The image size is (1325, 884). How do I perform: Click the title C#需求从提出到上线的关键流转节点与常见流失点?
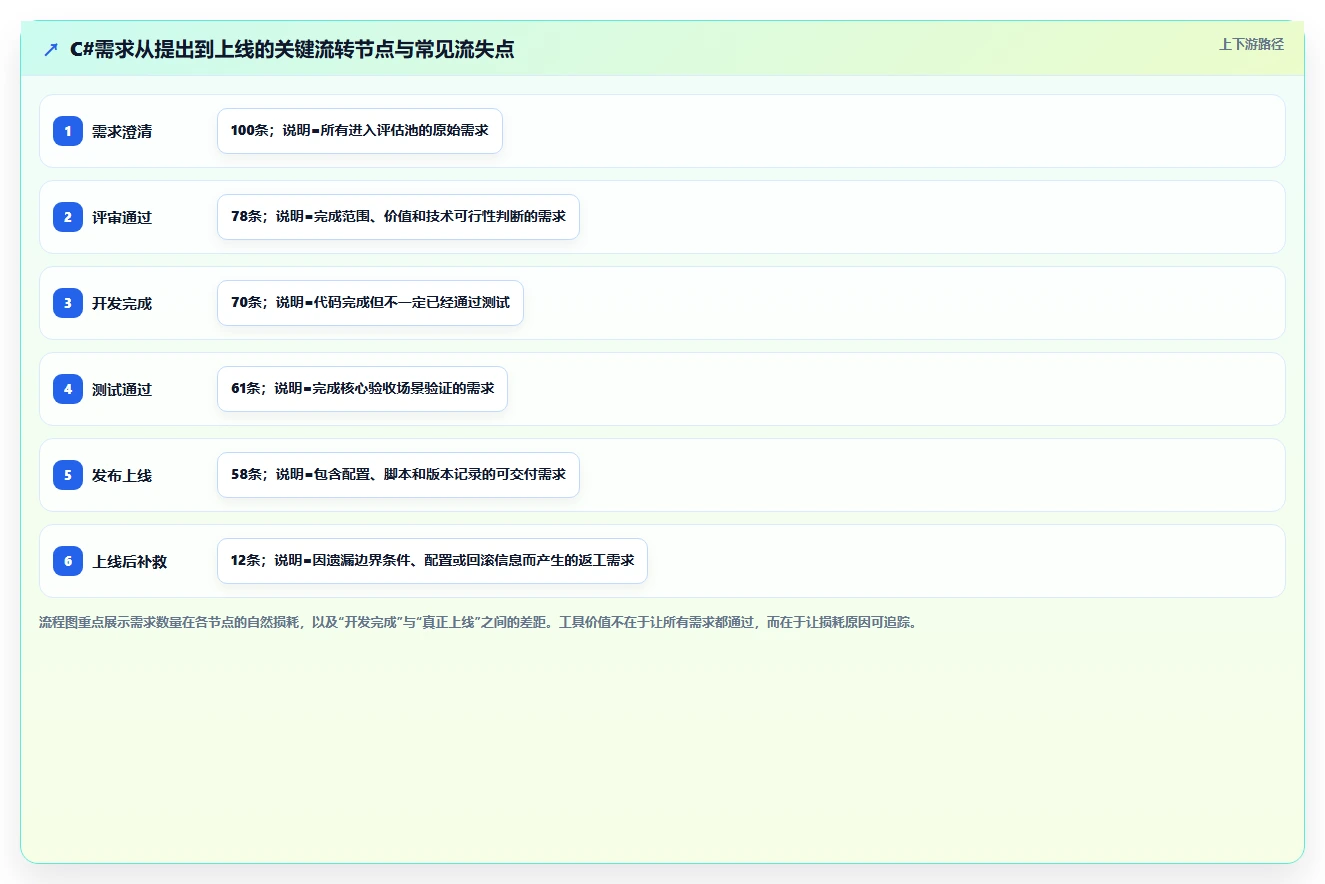(292, 49)
